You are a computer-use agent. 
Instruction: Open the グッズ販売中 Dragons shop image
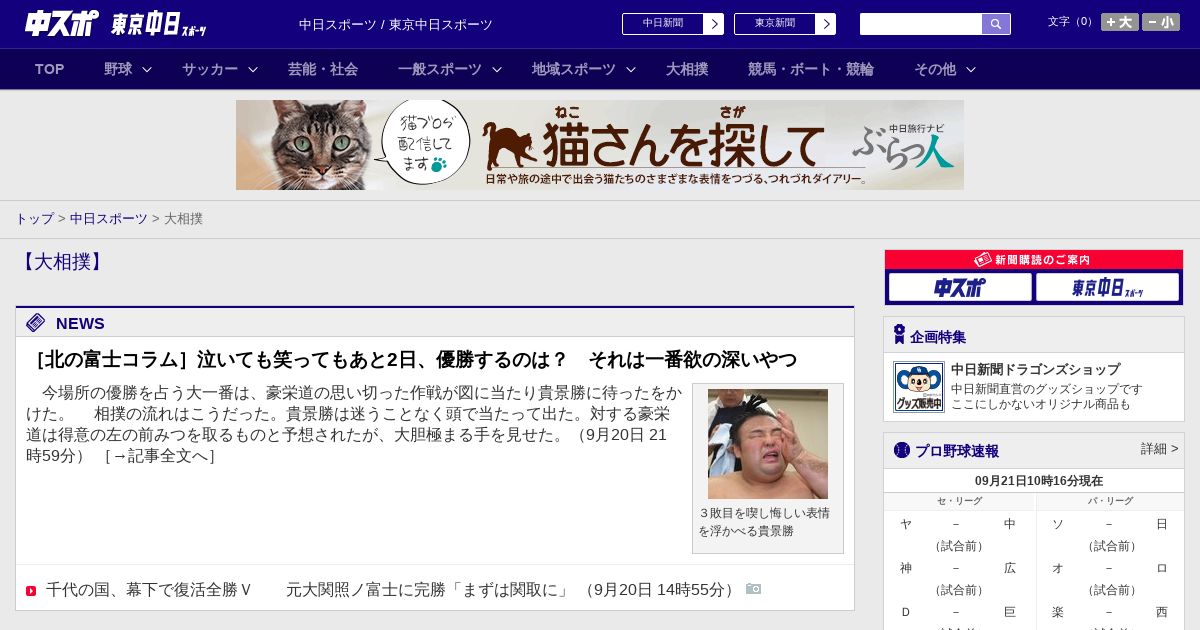click(919, 387)
